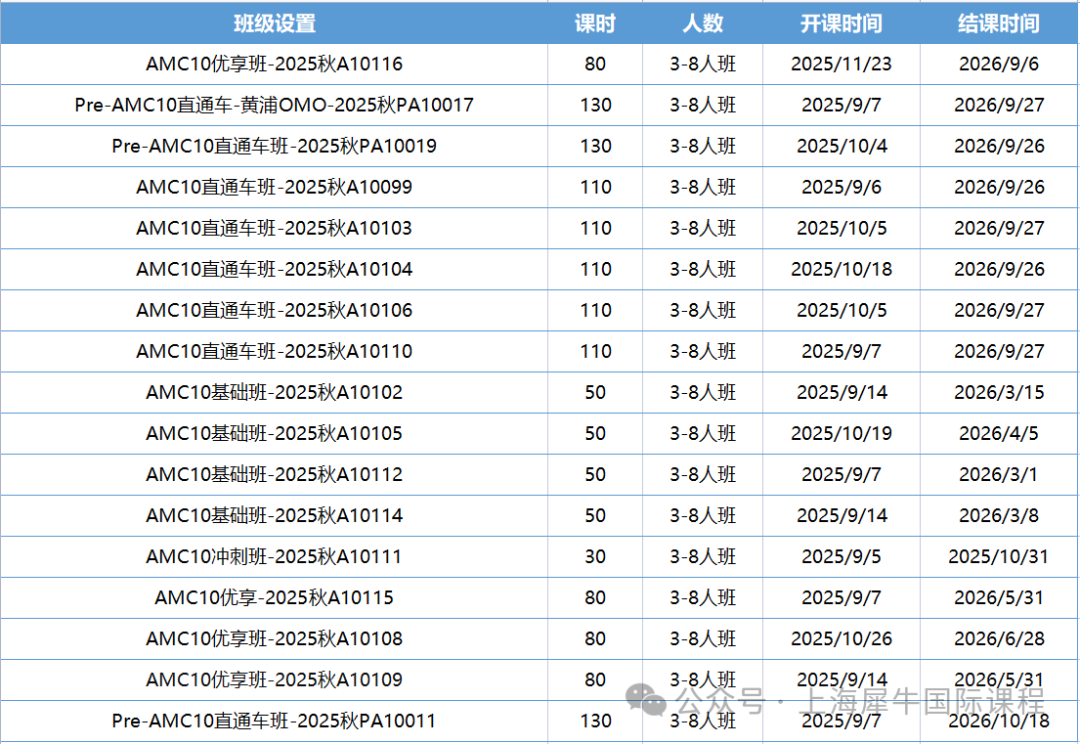Viewport: 1080px width, 744px height.
Task: Click start date 2025/9/6
Action: (841, 187)
